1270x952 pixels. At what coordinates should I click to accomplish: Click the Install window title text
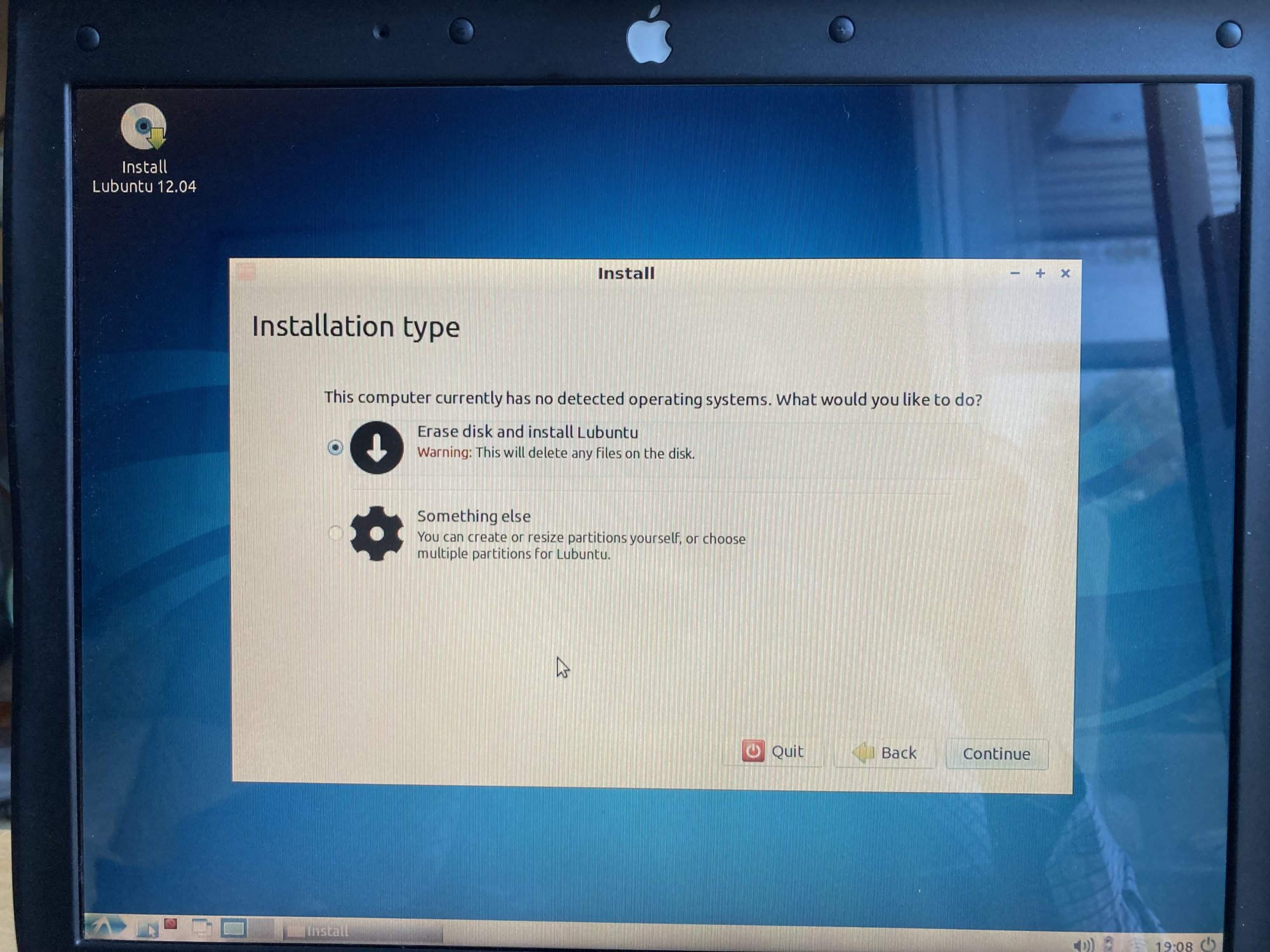[x=626, y=274]
